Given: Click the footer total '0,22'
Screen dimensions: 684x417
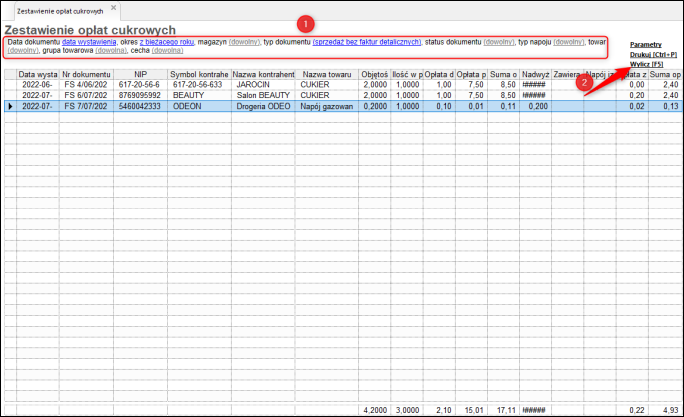Looking at the screenshot, I should click(x=632, y=410).
